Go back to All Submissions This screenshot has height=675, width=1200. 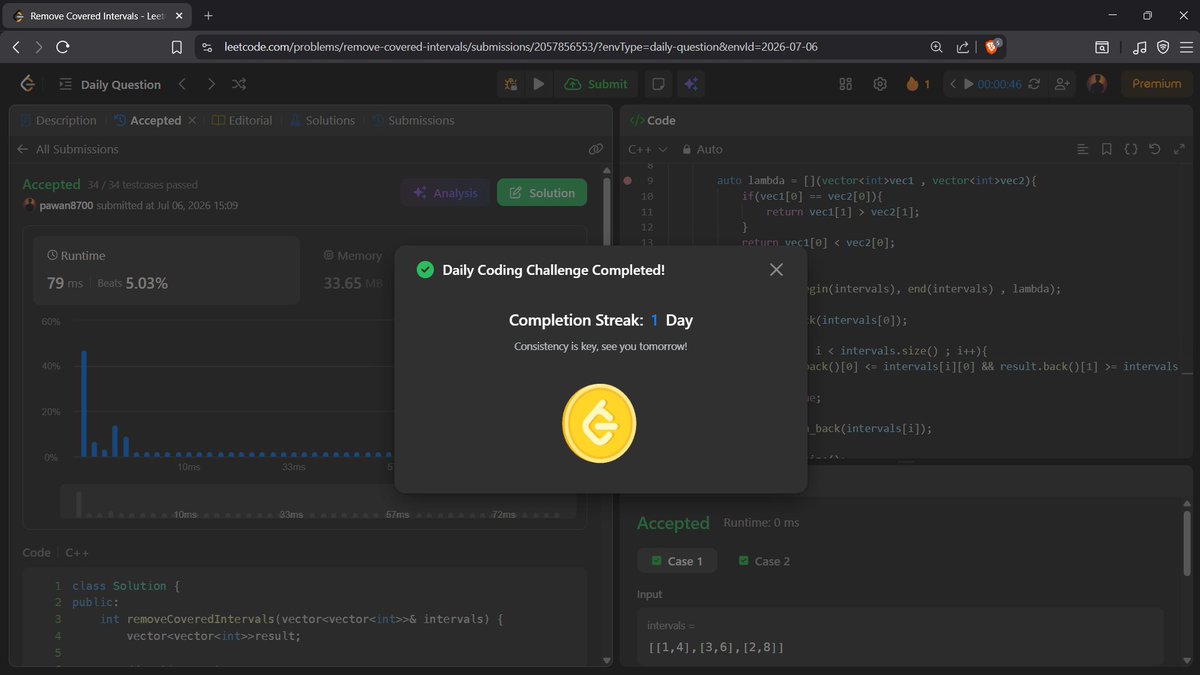[x=68, y=149]
